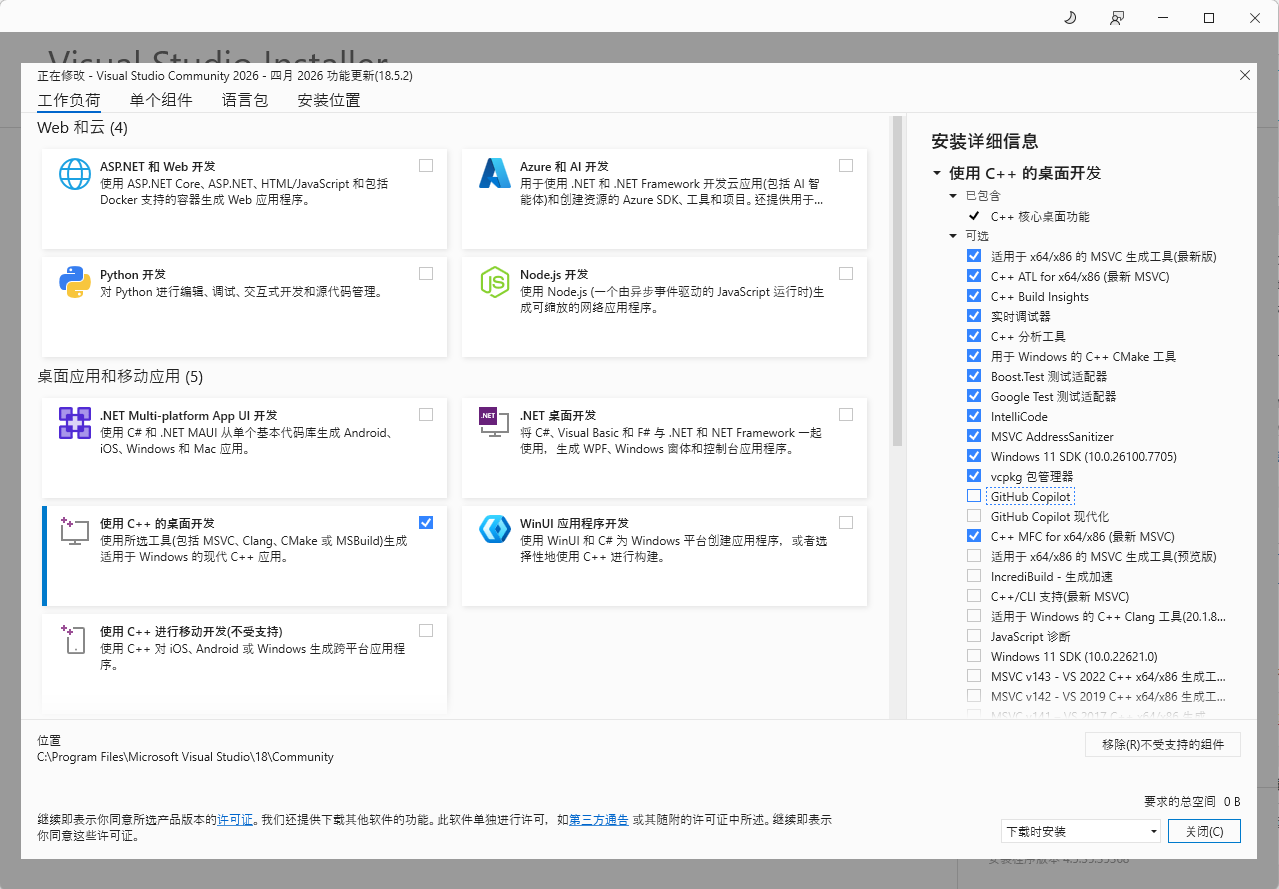
Task: Uncheck the IntelliCode component checkbox
Action: click(974, 416)
